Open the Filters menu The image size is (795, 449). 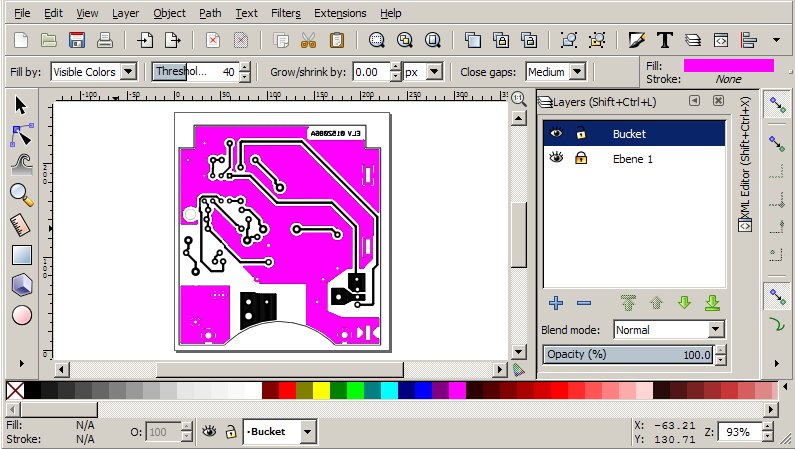click(285, 13)
